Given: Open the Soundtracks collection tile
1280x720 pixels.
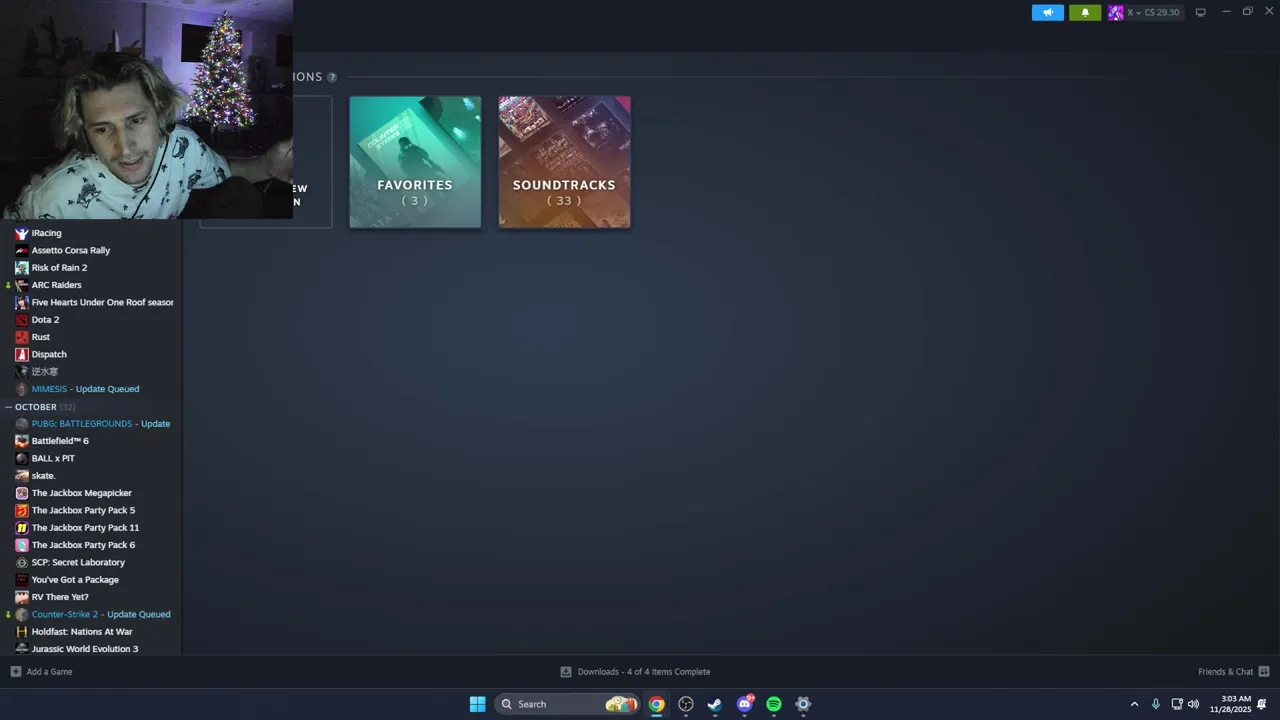Looking at the screenshot, I should point(564,162).
